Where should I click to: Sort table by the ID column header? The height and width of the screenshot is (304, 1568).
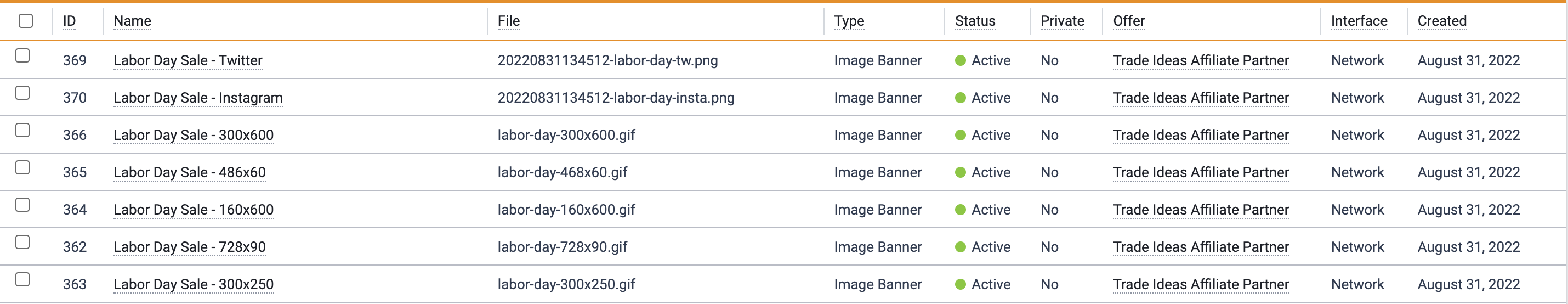tap(70, 21)
